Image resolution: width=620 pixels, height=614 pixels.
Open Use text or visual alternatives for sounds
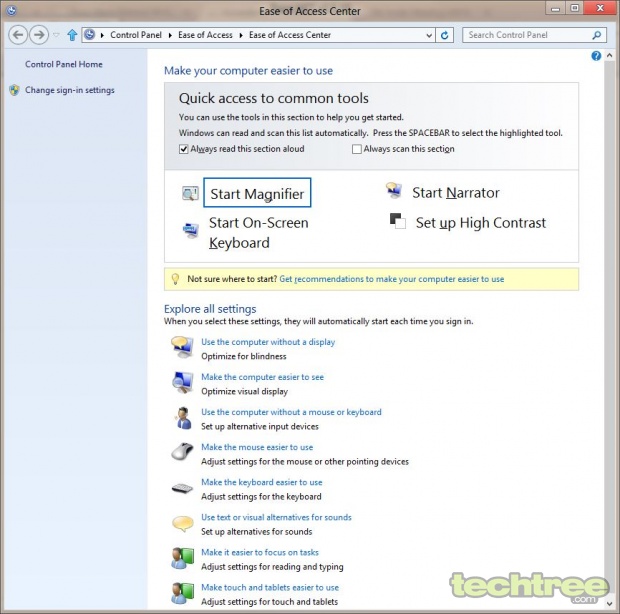coord(276,518)
